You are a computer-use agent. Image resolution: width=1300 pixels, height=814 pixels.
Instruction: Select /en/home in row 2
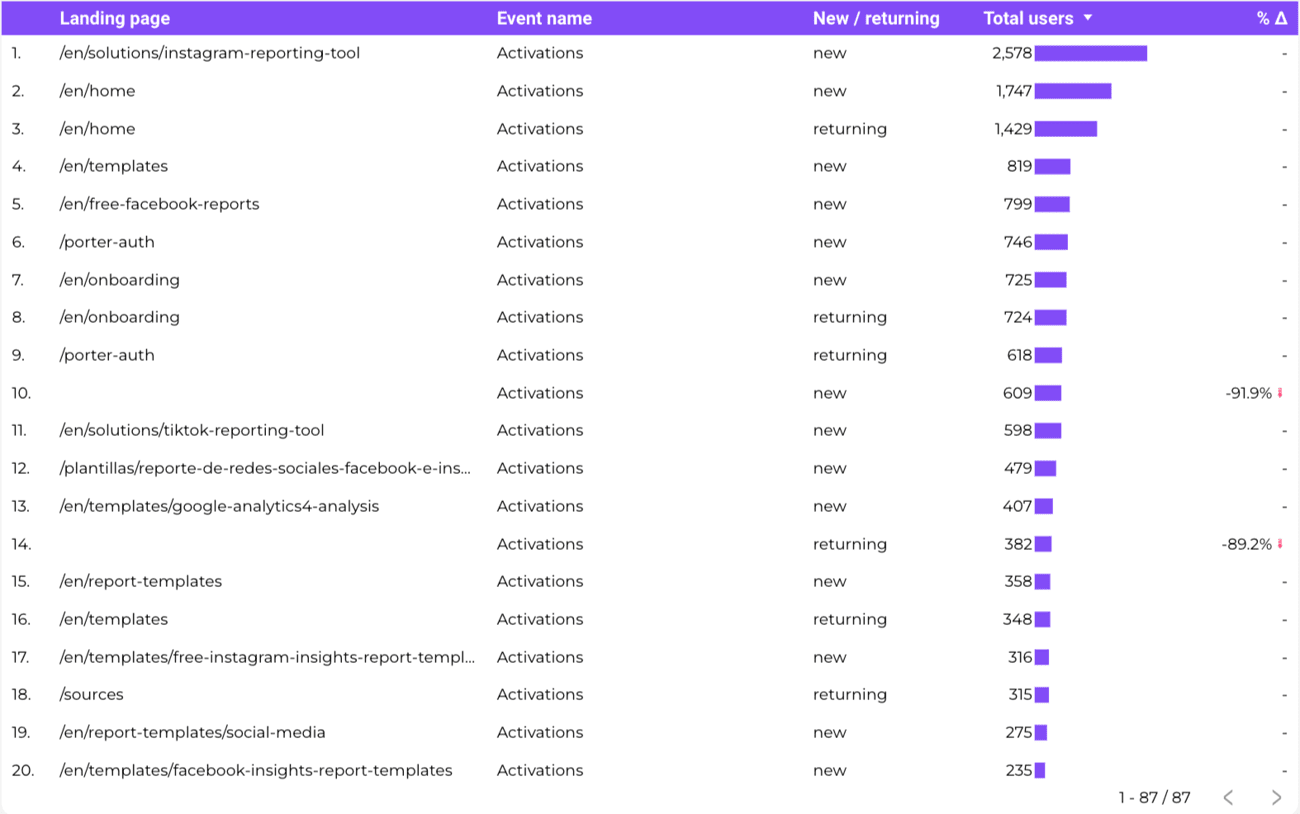[97, 91]
